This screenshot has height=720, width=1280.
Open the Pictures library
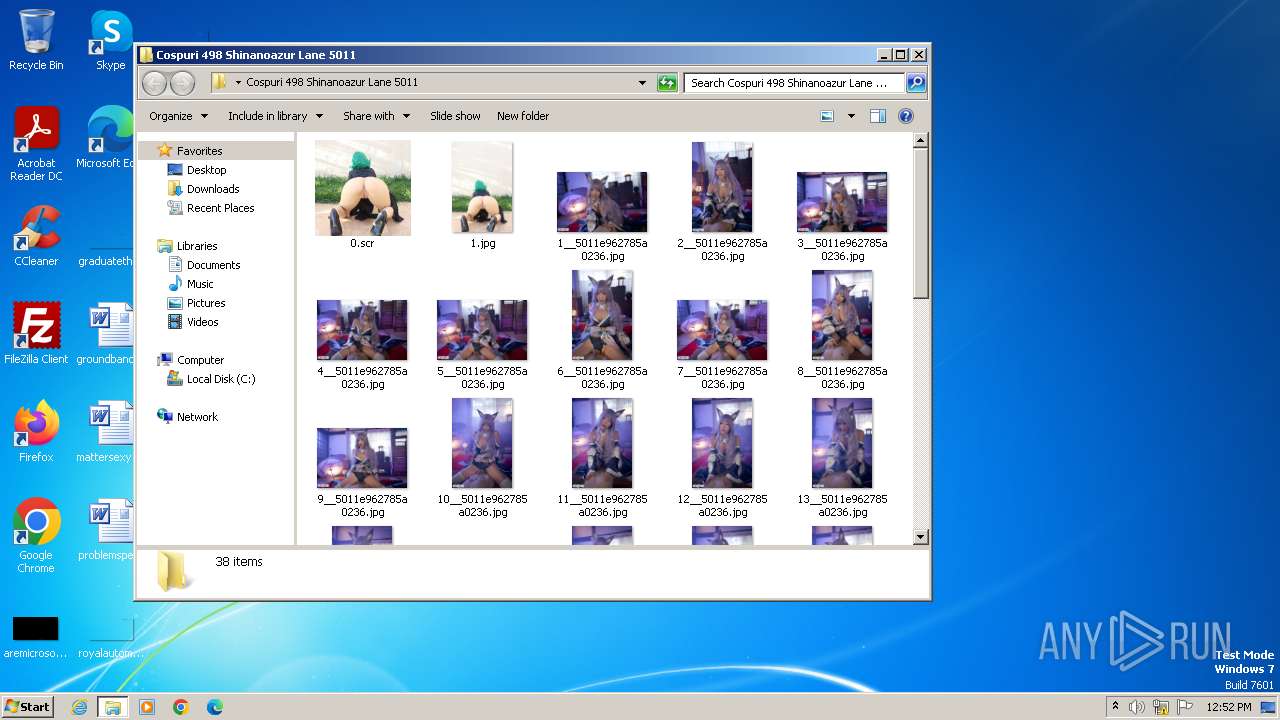[206, 303]
